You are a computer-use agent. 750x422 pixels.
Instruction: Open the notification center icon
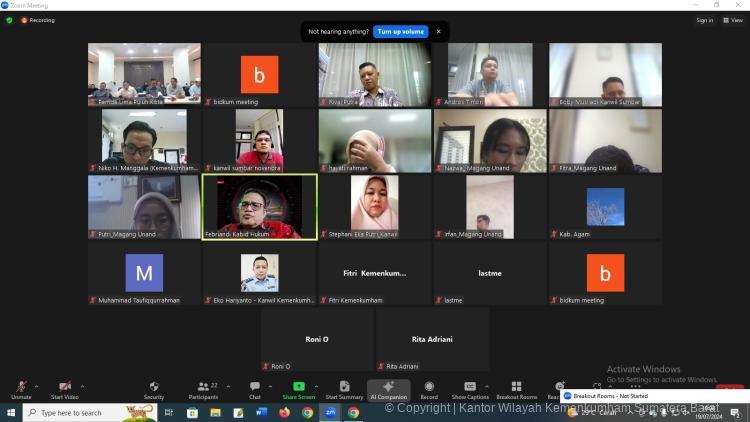tap(735, 413)
